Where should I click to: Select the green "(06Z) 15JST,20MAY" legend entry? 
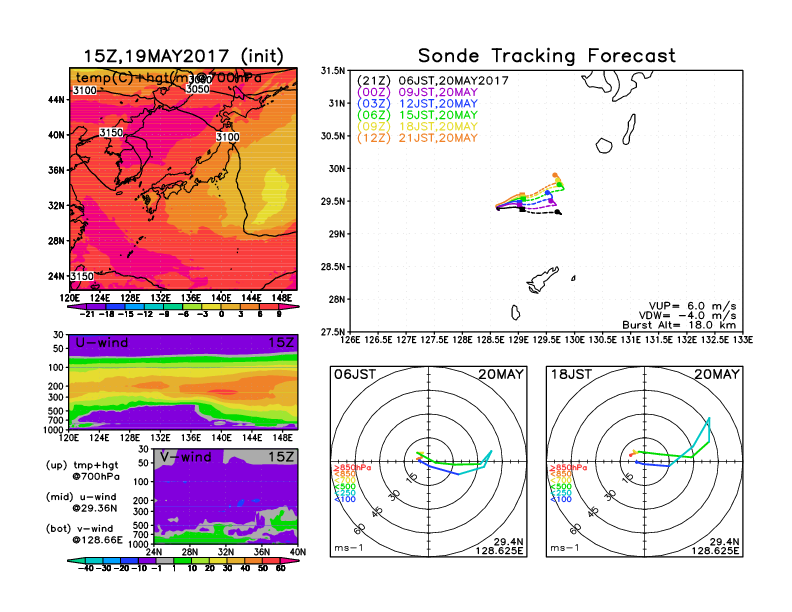click(417, 115)
